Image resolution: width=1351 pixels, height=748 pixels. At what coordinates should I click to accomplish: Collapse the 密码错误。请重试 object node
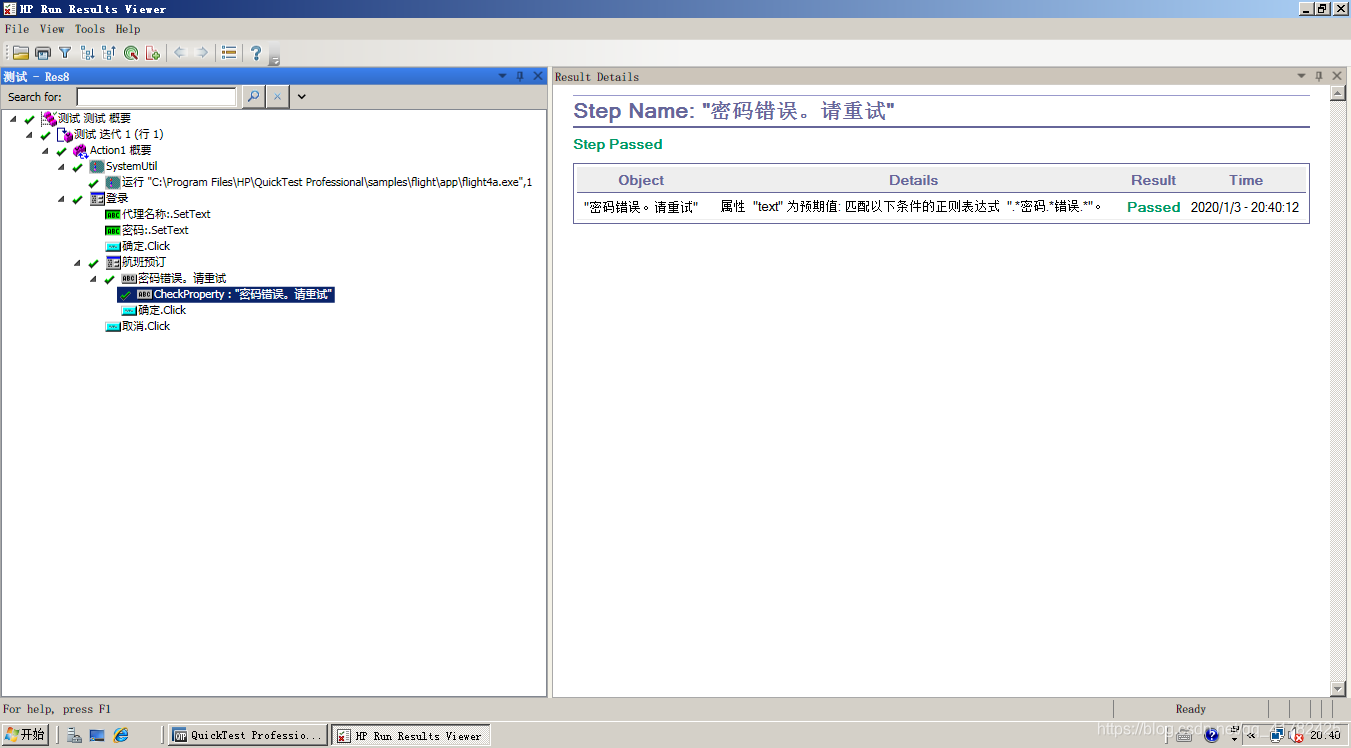[94, 279]
